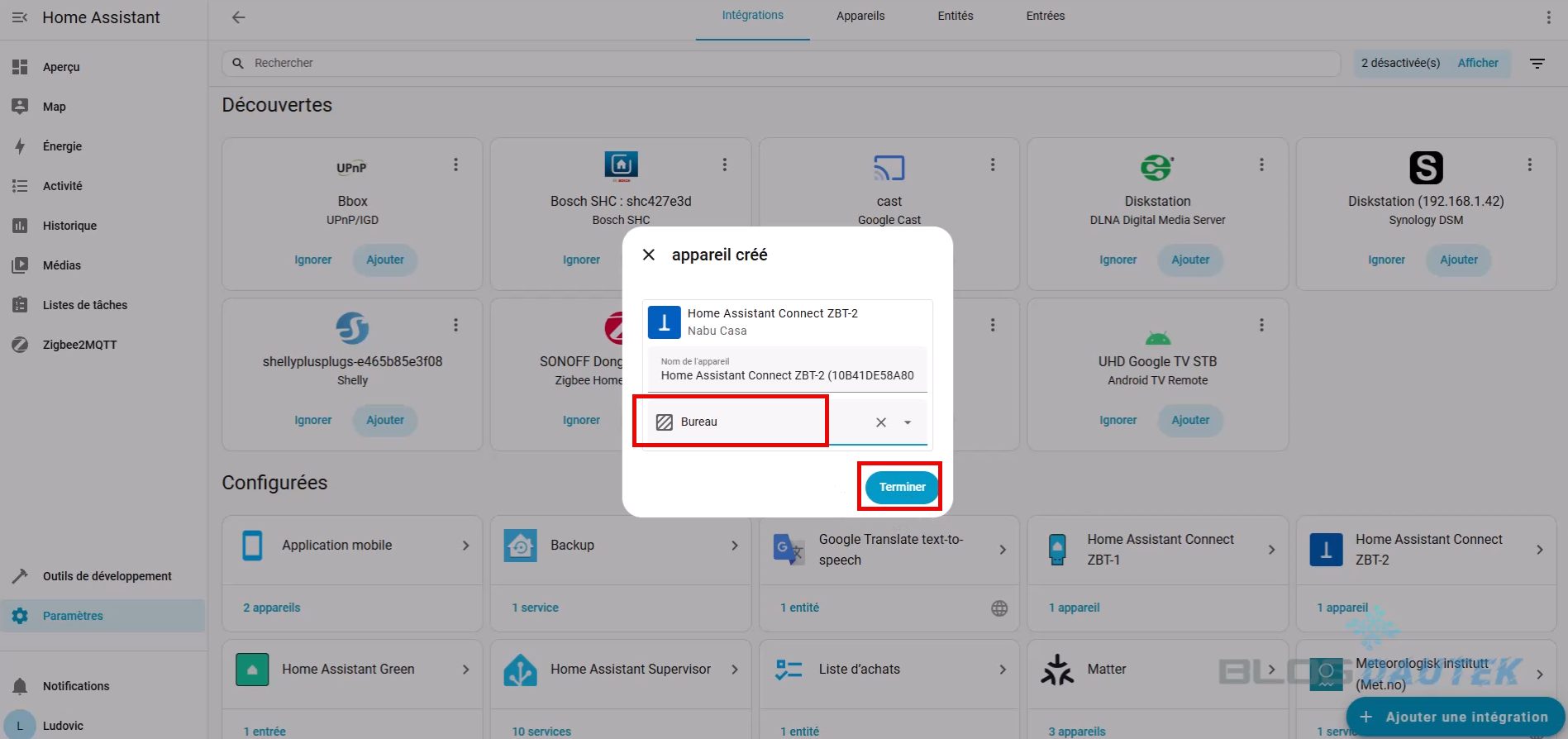The height and width of the screenshot is (739, 1568).
Task: Switch to the Entités tab
Action: point(955,16)
